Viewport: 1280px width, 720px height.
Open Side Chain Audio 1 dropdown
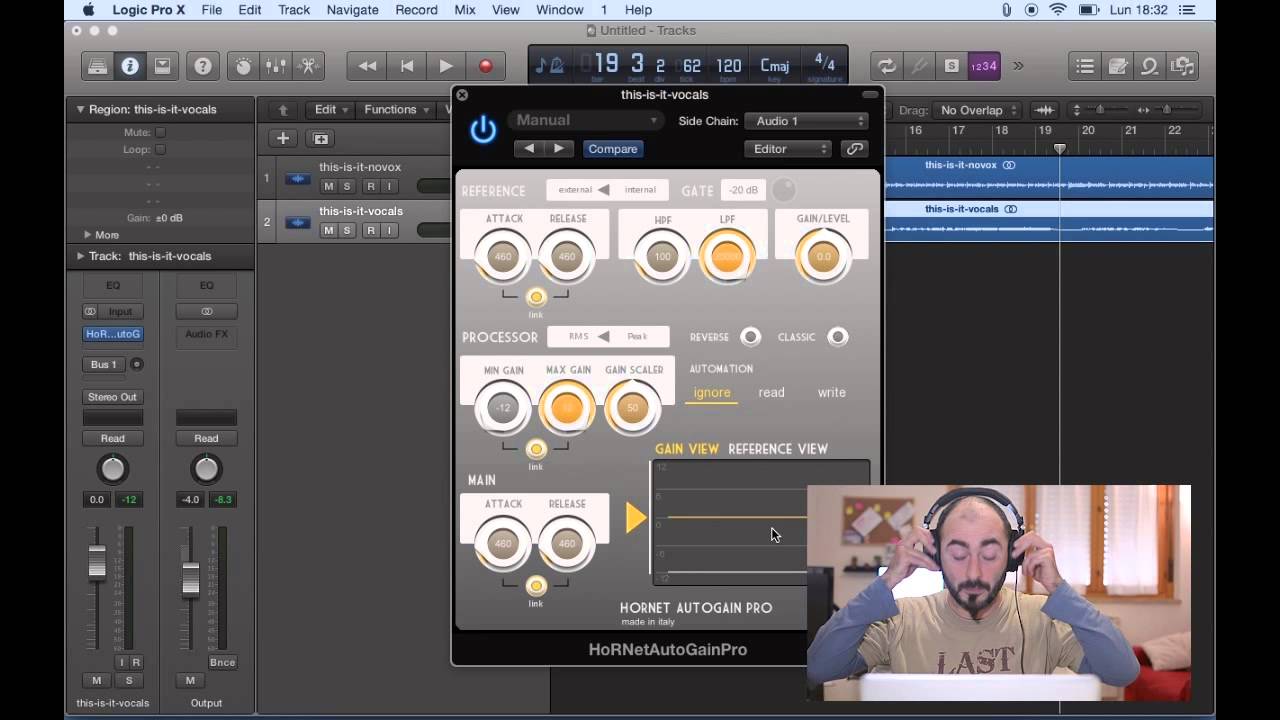807,121
